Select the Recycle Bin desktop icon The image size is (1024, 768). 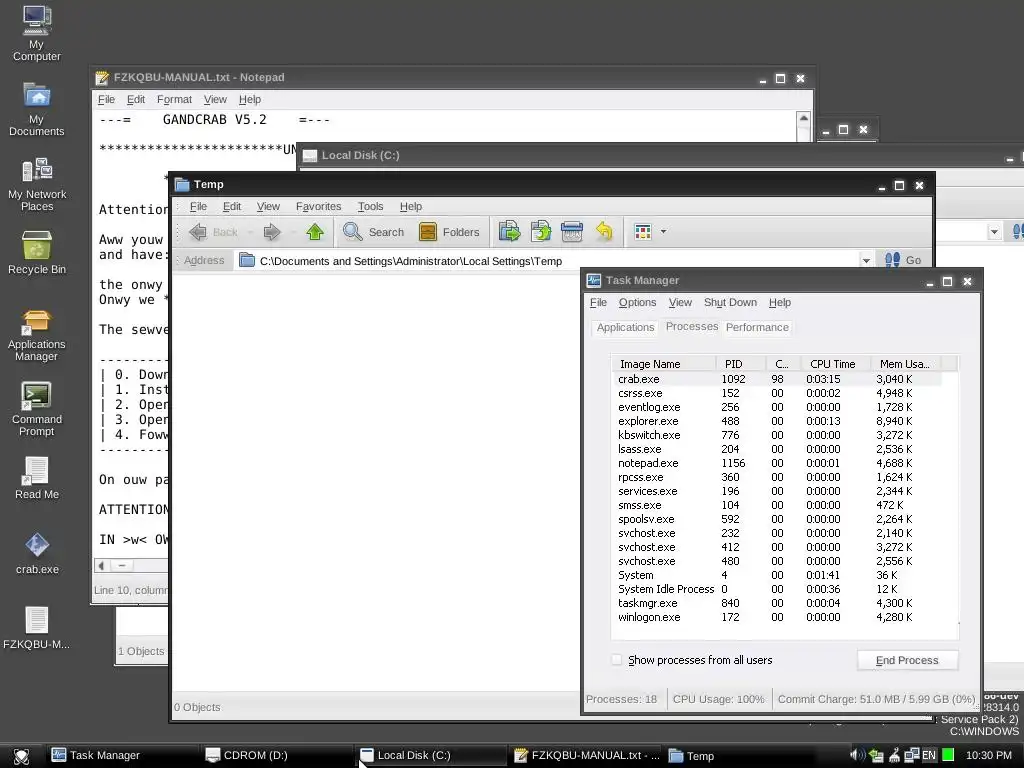pyautogui.click(x=37, y=252)
